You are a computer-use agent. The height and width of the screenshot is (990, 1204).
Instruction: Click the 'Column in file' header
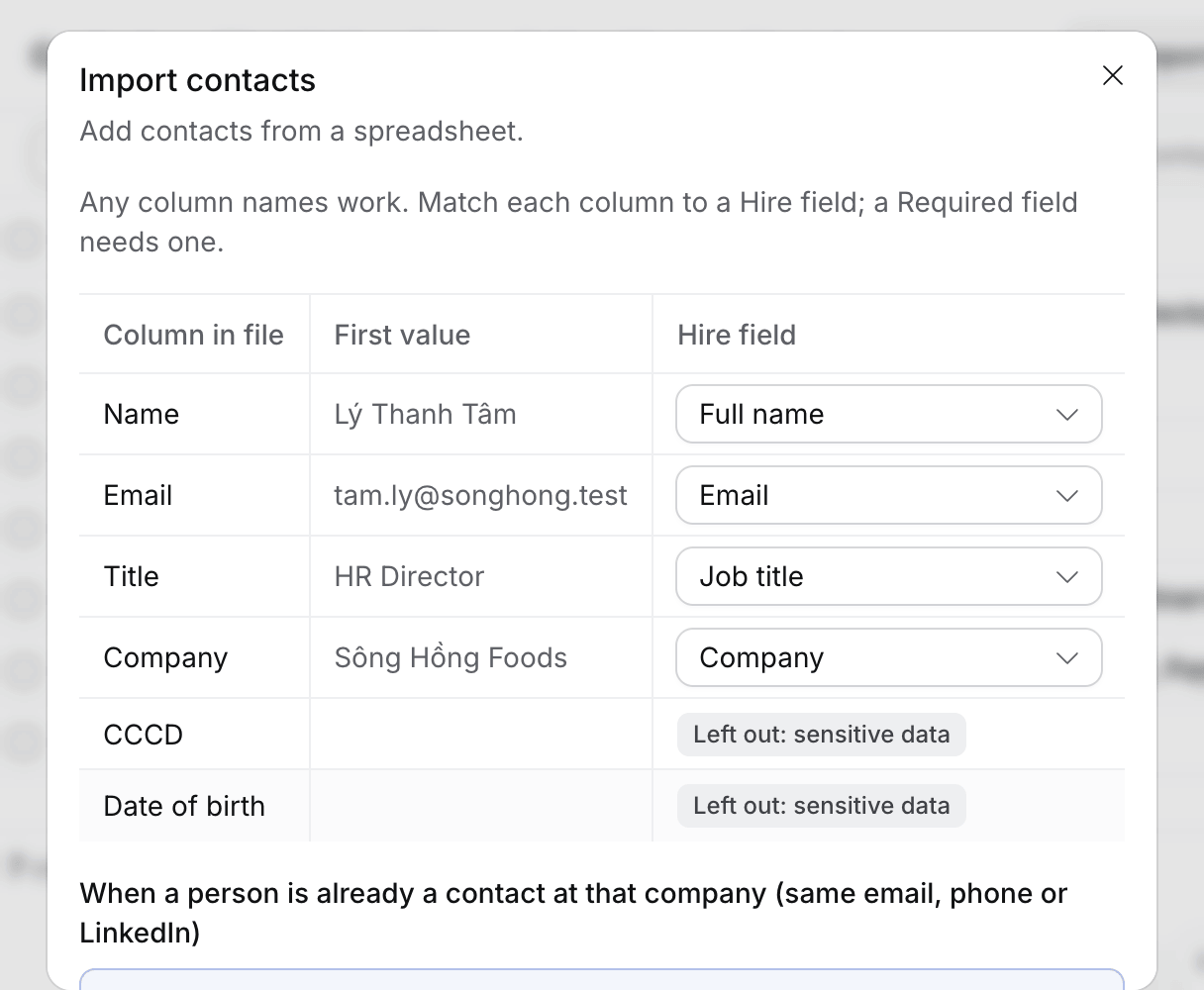pos(194,335)
